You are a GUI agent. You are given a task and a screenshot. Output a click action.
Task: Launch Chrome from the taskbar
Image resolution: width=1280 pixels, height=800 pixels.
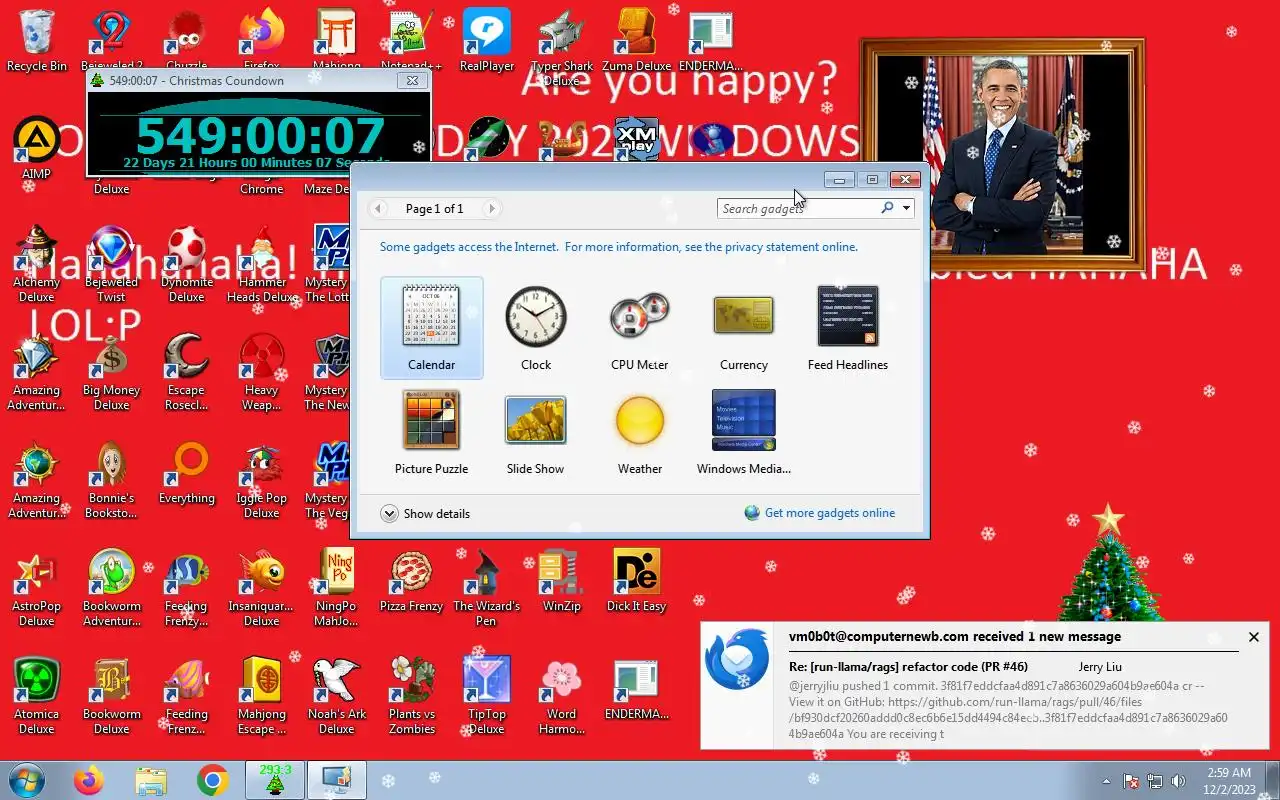coord(212,780)
